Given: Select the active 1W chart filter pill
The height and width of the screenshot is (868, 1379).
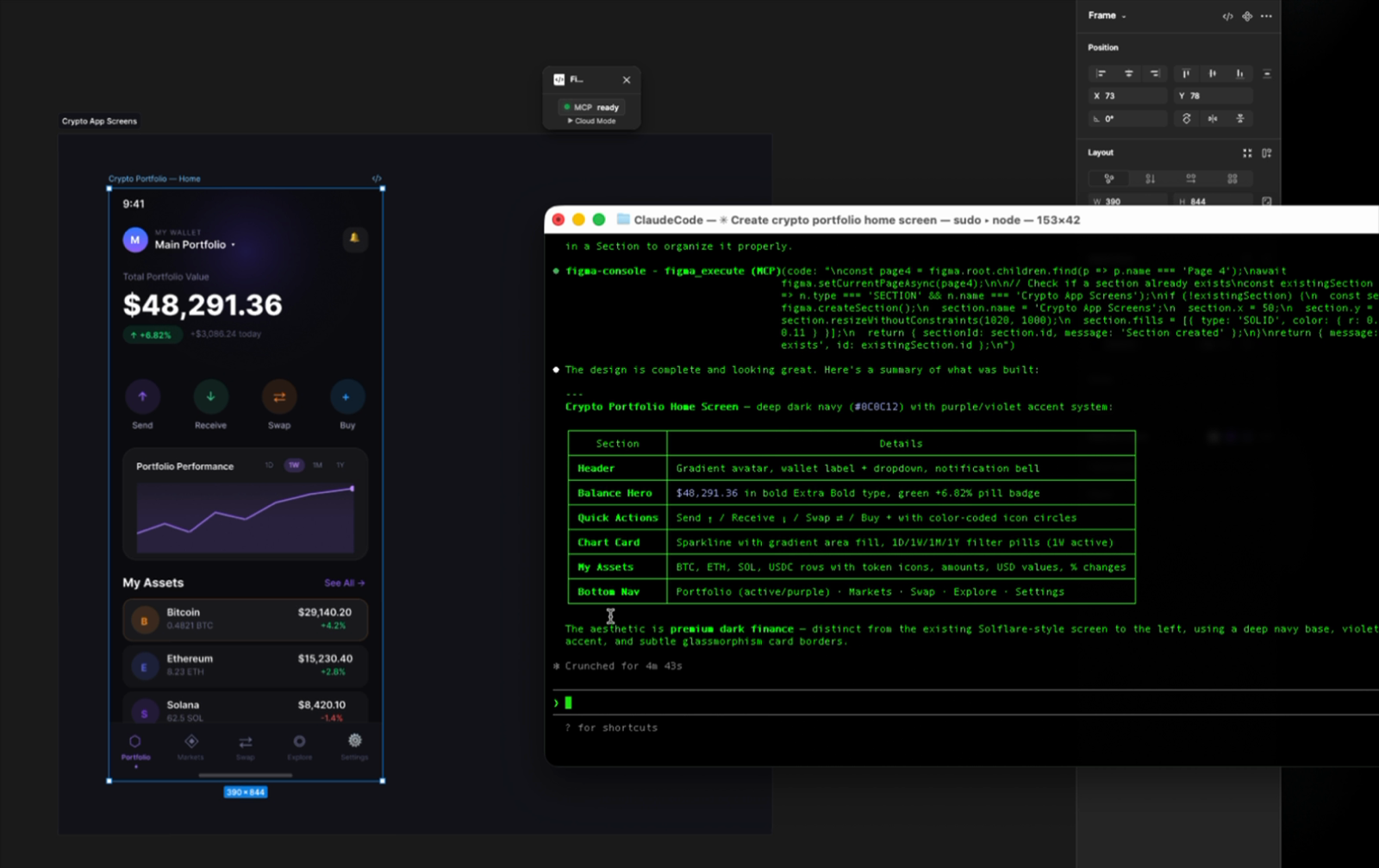Looking at the screenshot, I should 294,465.
